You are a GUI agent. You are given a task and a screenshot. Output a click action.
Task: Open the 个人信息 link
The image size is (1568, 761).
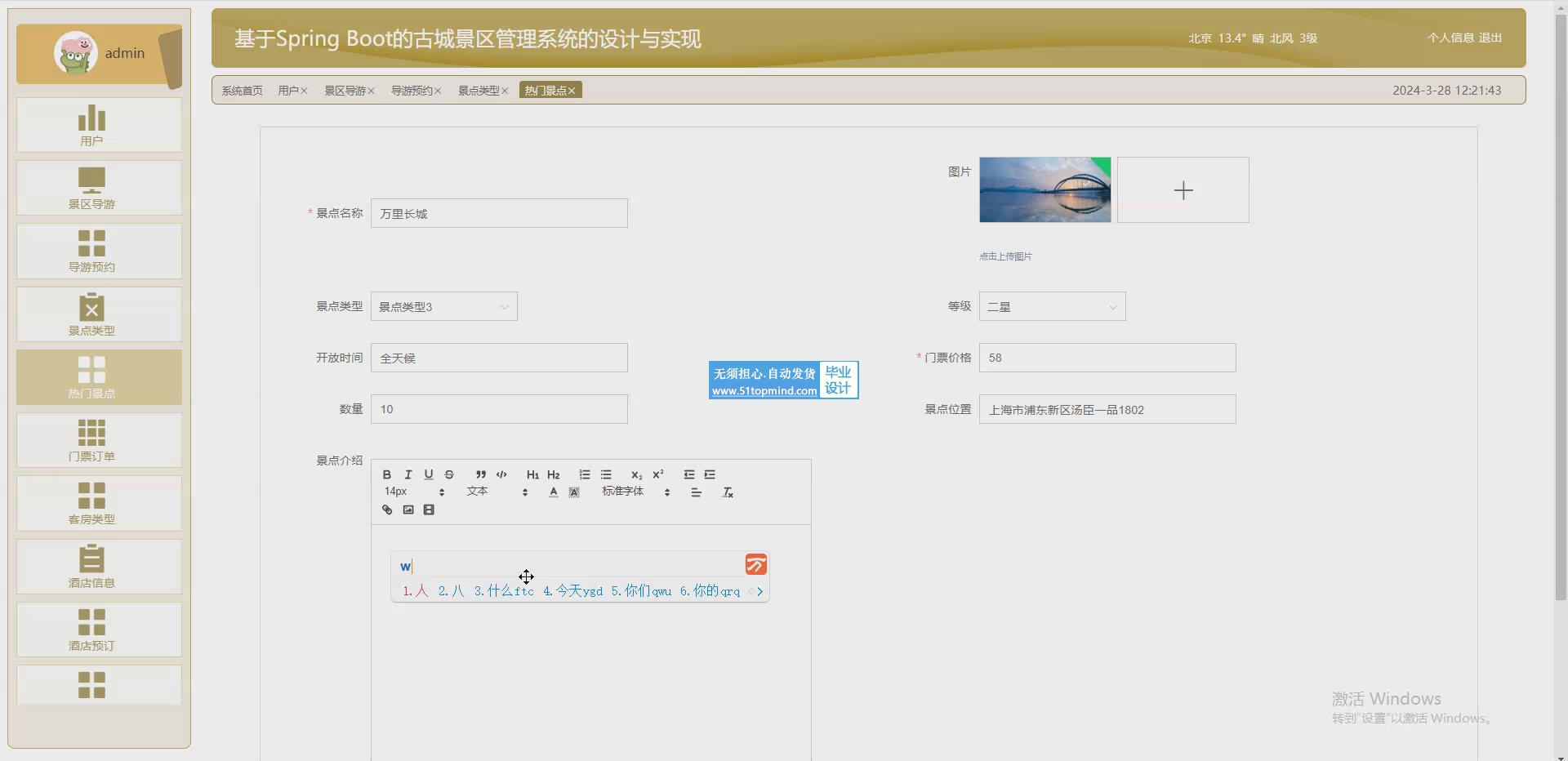pyautogui.click(x=1450, y=38)
